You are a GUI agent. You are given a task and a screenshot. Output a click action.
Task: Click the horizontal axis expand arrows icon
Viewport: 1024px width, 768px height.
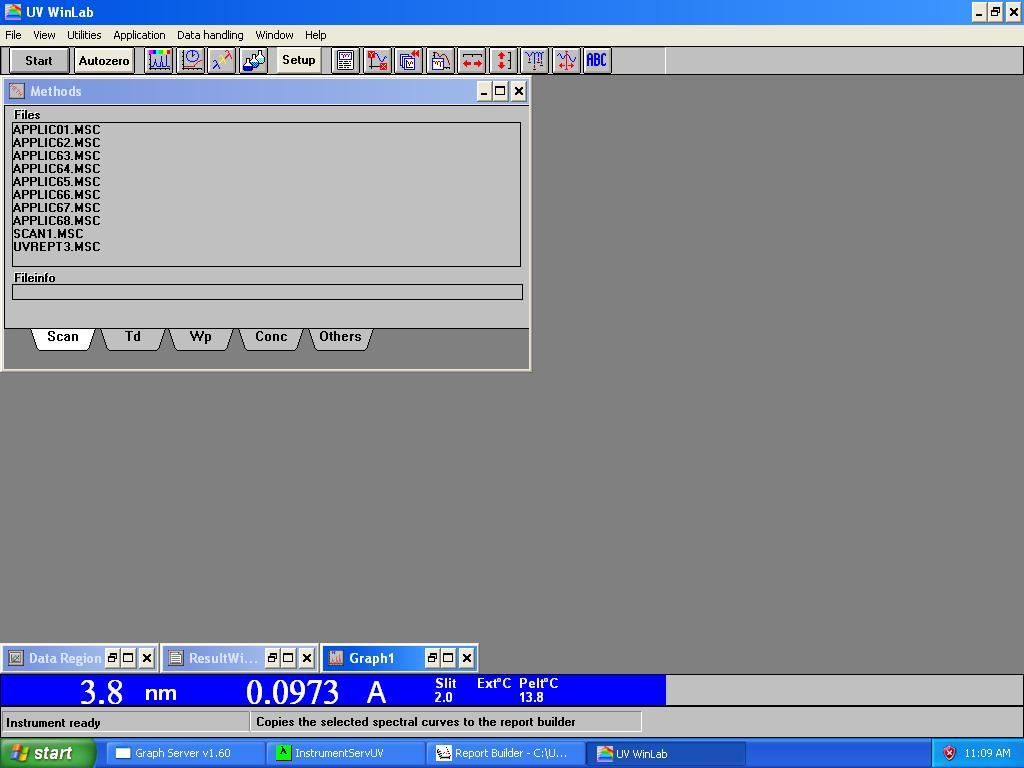coord(470,60)
